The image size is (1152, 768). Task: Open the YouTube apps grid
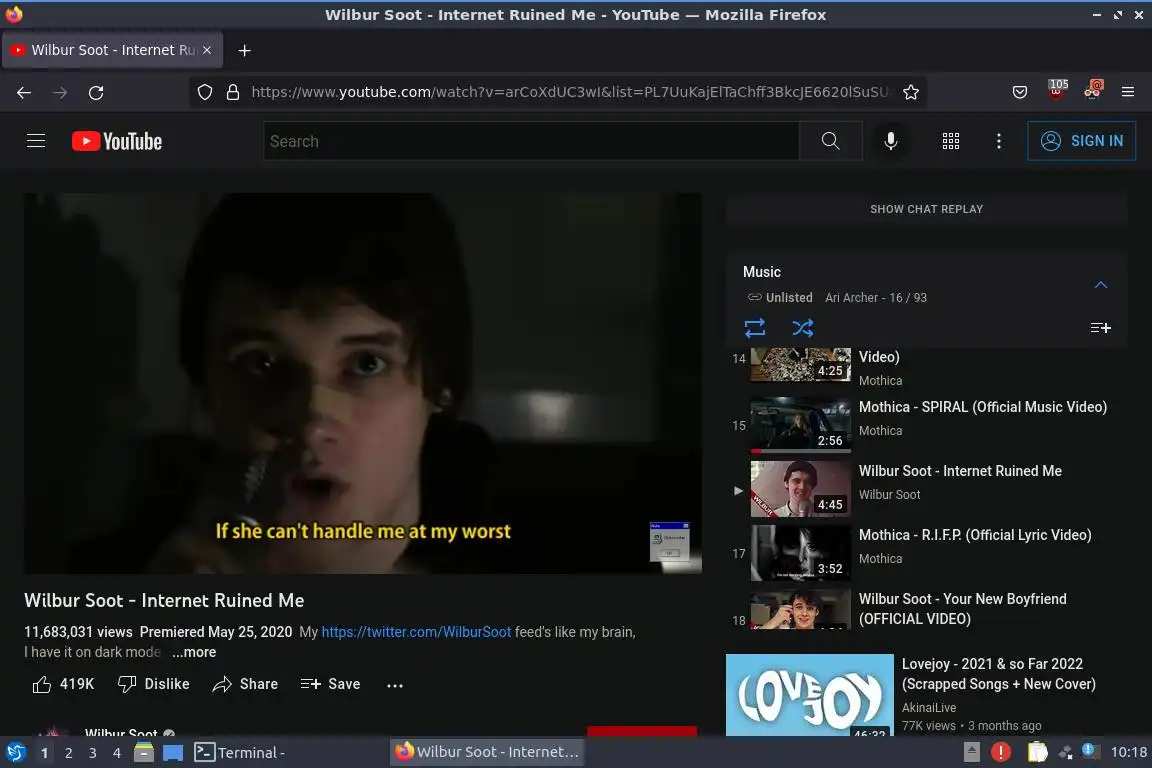(951, 140)
